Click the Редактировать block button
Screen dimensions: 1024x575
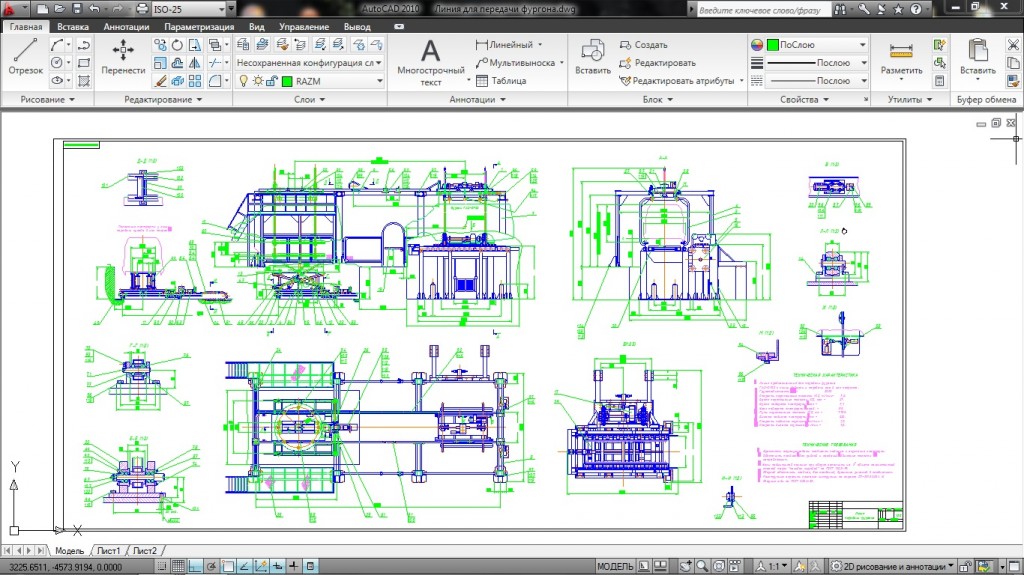click(x=657, y=63)
